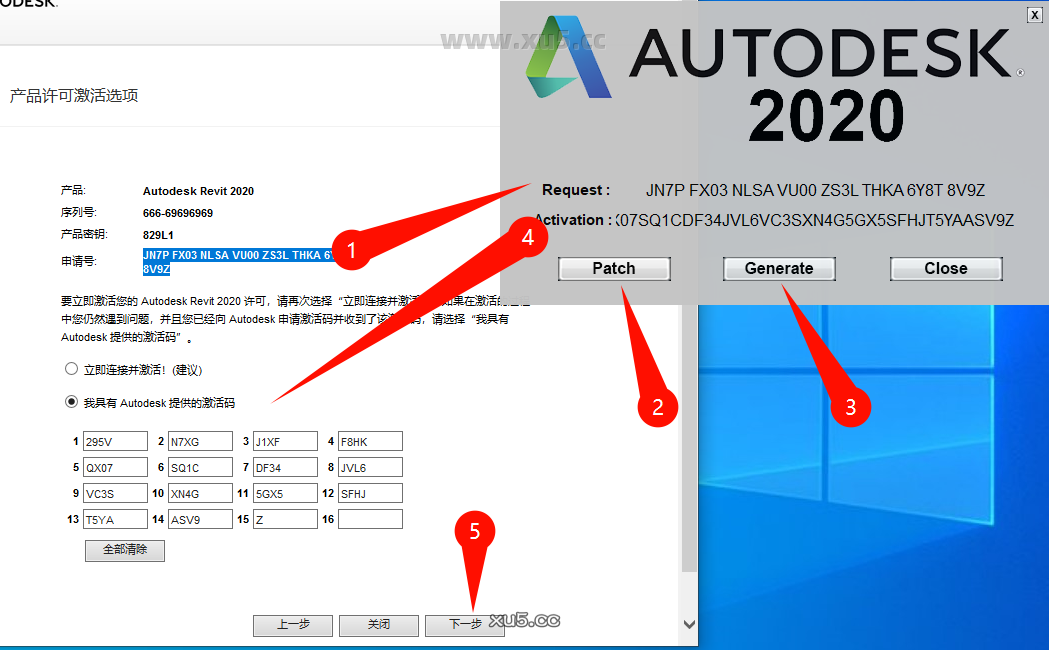Click the Patch button in the keygen
The height and width of the screenshot is (650, 1049).
[613, 268]
